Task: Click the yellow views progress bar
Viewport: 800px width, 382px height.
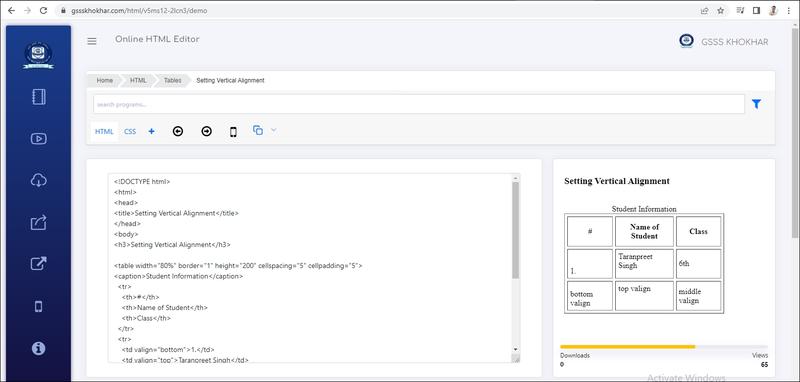Action: coord(627,347)
